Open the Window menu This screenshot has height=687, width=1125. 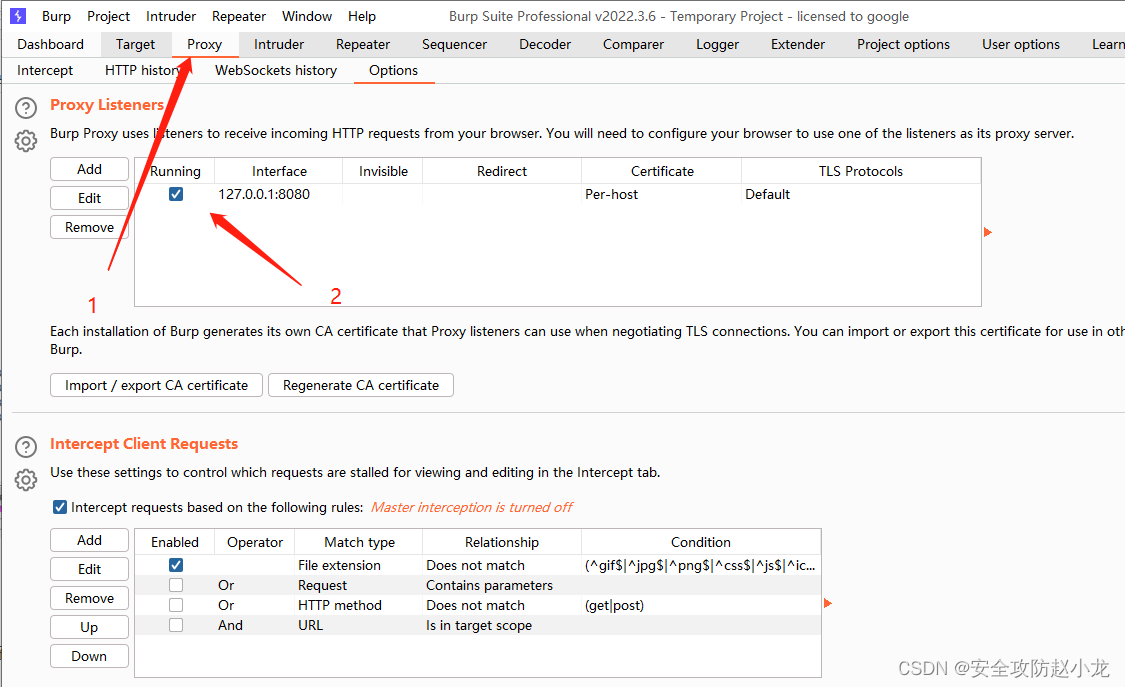[307, 16]
